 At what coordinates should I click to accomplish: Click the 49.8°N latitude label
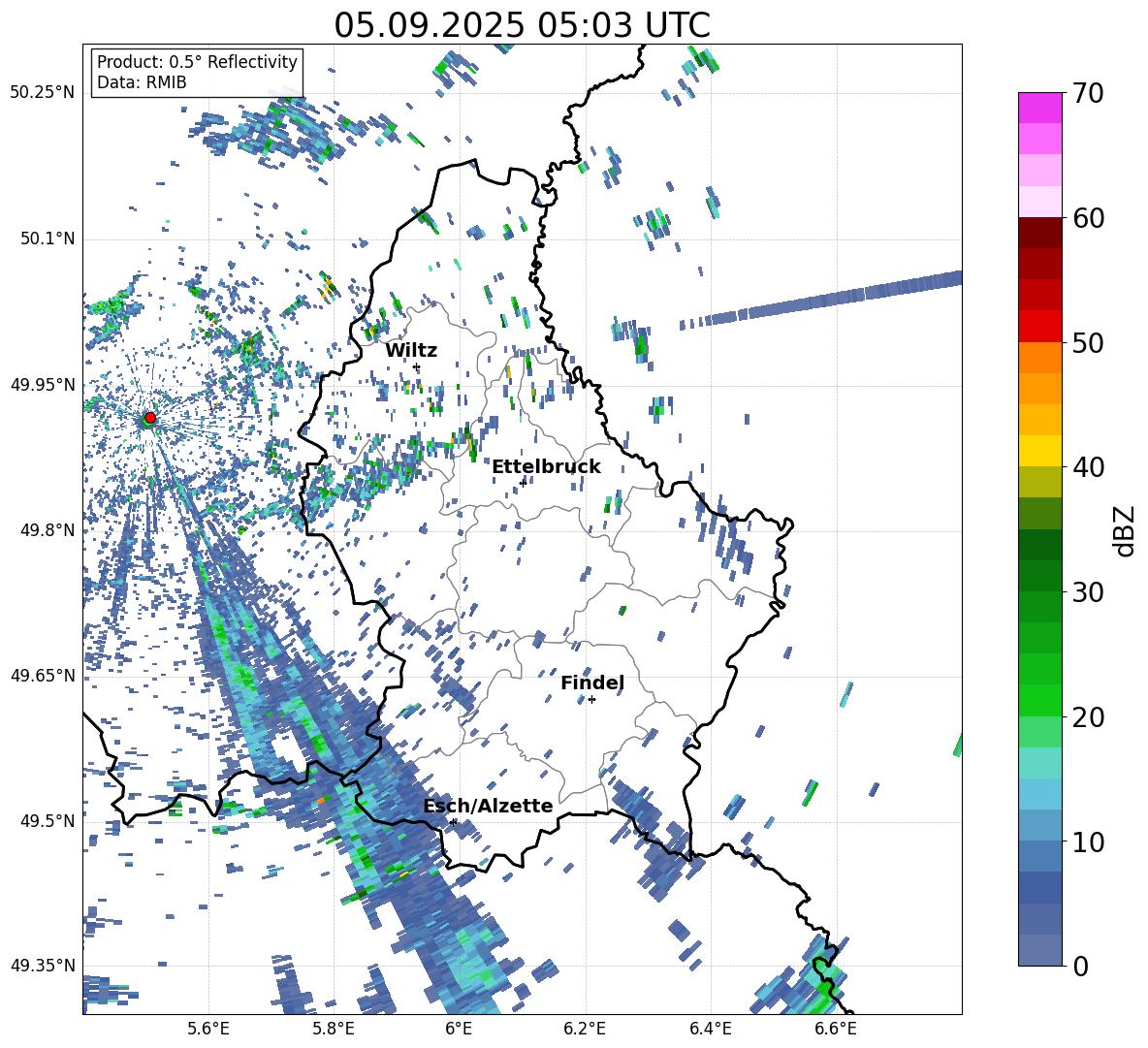[47, 530]
